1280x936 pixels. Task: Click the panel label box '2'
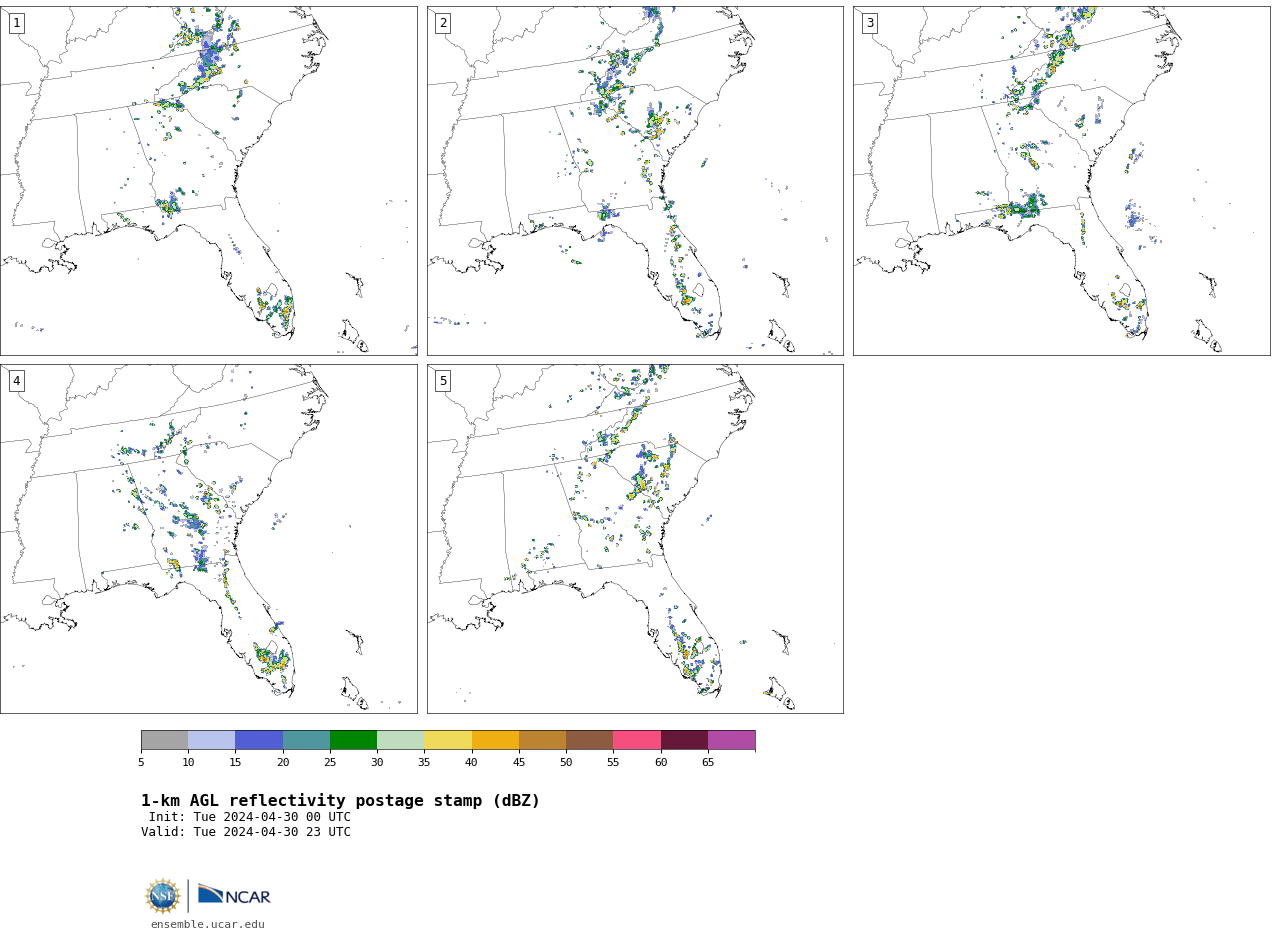click(443, 23)
